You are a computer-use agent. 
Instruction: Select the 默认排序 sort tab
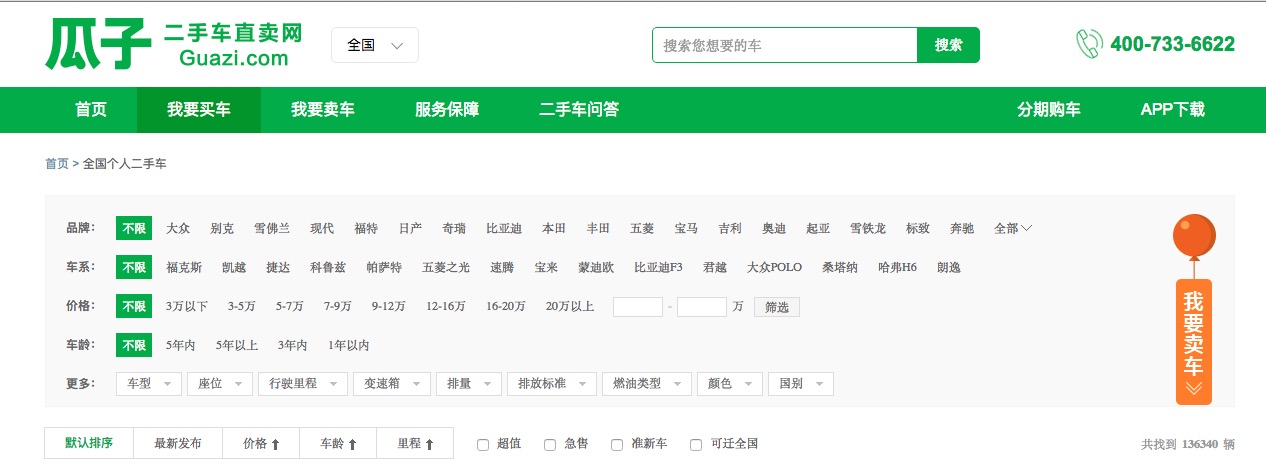(x=89, y=443)
